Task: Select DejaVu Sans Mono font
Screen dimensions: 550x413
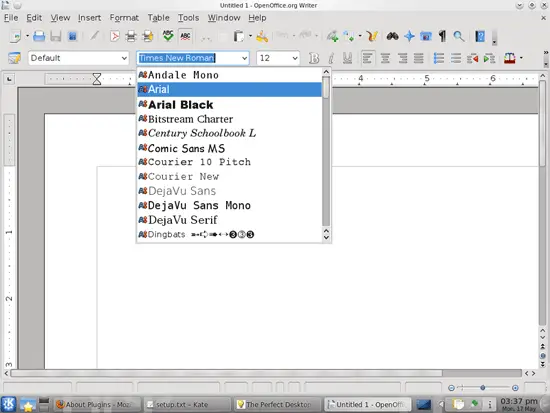Action: pos(229,205)
